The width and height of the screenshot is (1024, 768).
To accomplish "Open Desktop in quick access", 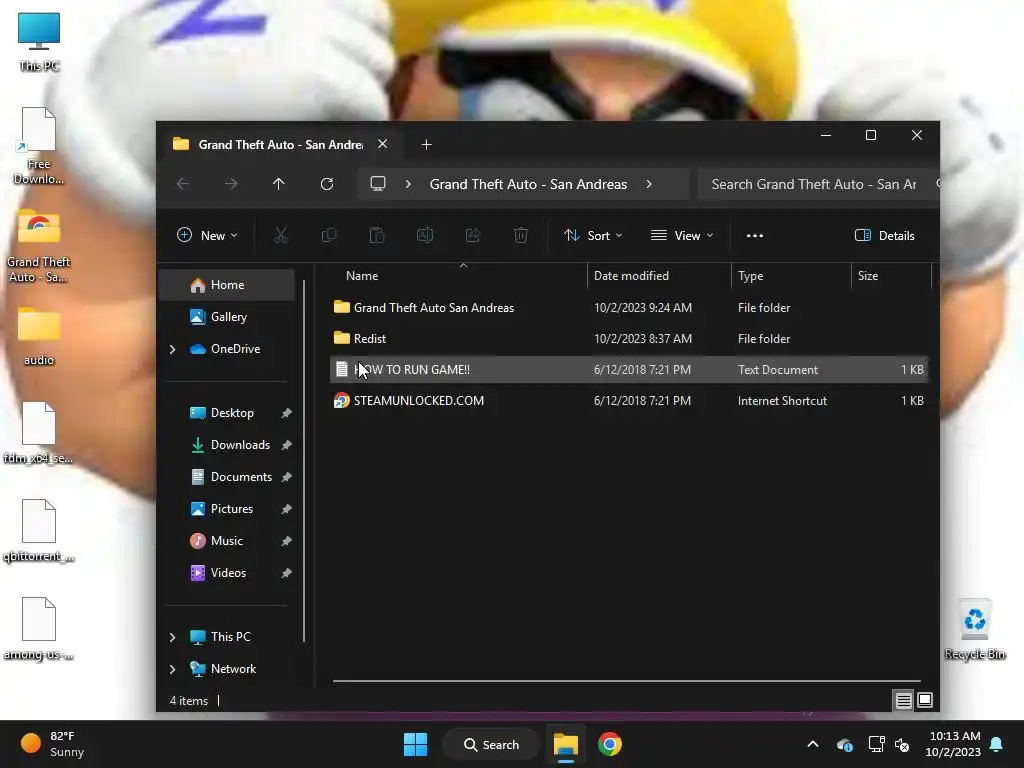I will click(x=232, y=413).
